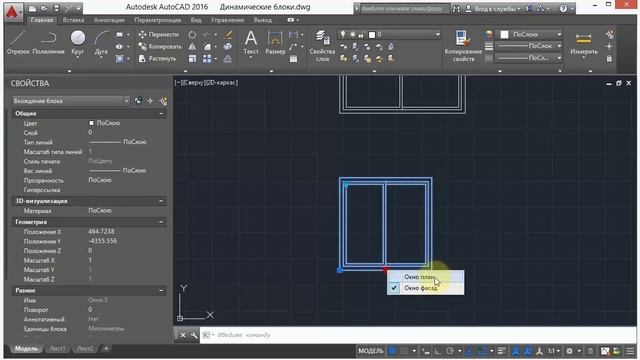Click the Цвет ПоСлою color swatch

tap(91, 123)
